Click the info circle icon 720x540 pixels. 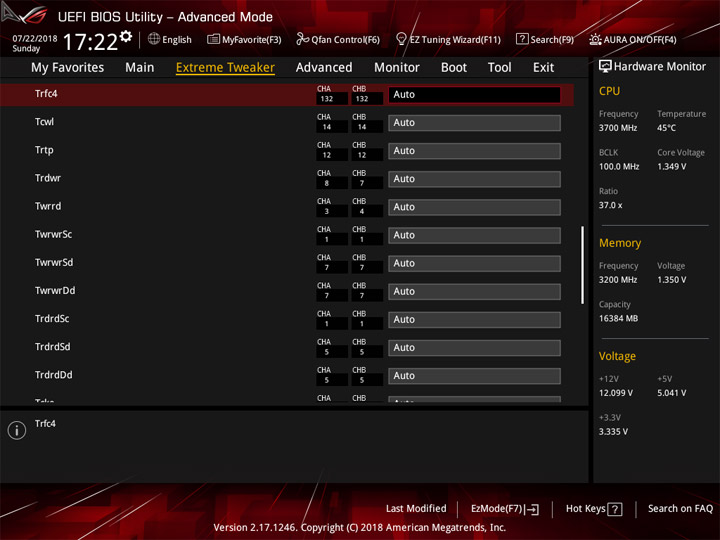pos(17,430)
